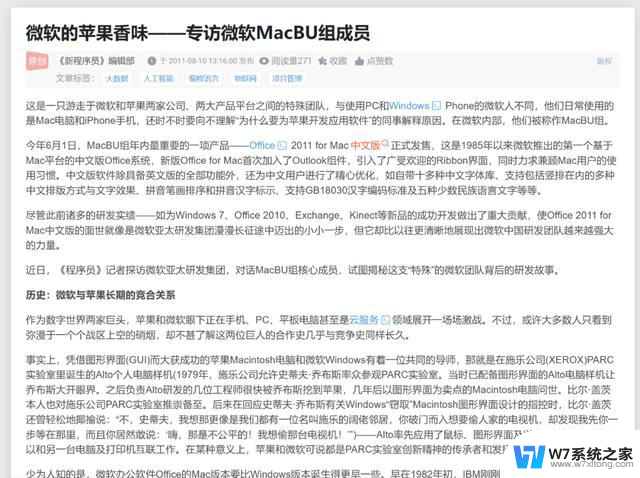Image resolution: width=640 pixels, height=478 pixels.
Task: Click the eye icon for 阅读量271
Action: (264, 61)
